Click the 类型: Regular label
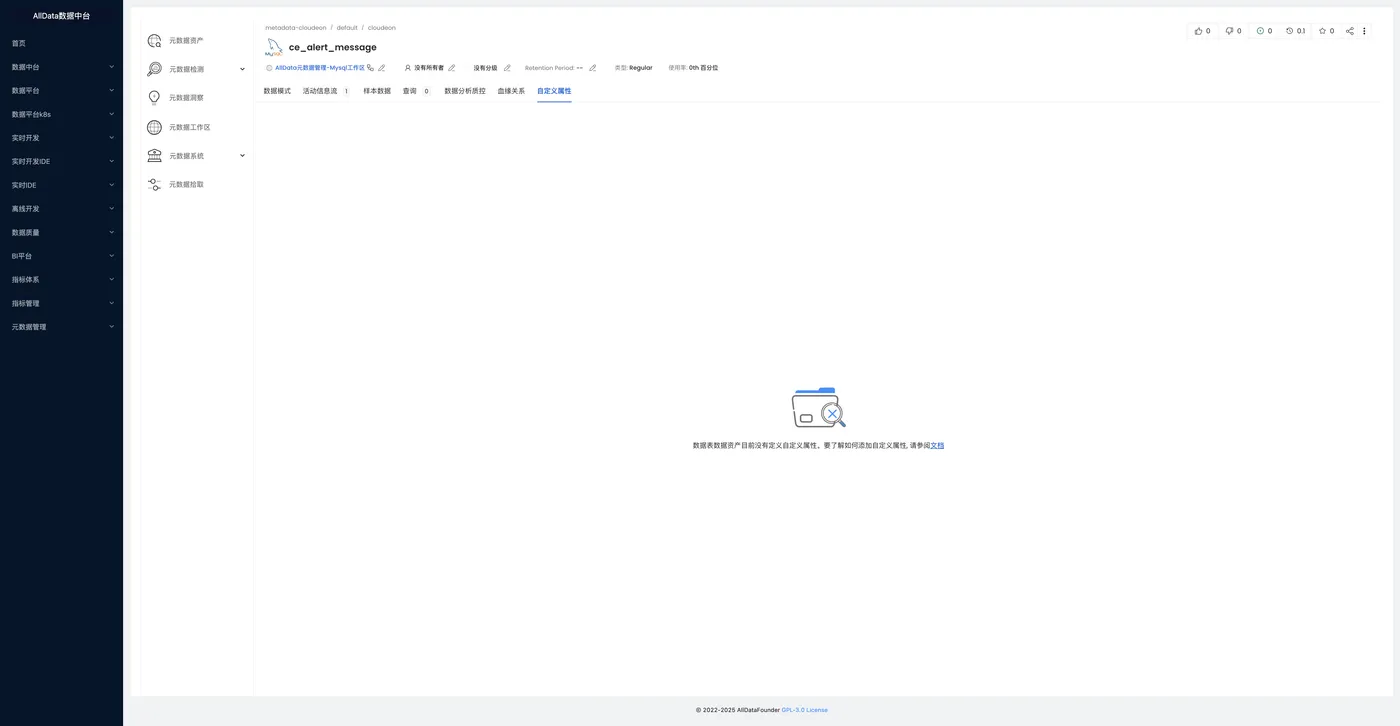 [x=633, y=68]
